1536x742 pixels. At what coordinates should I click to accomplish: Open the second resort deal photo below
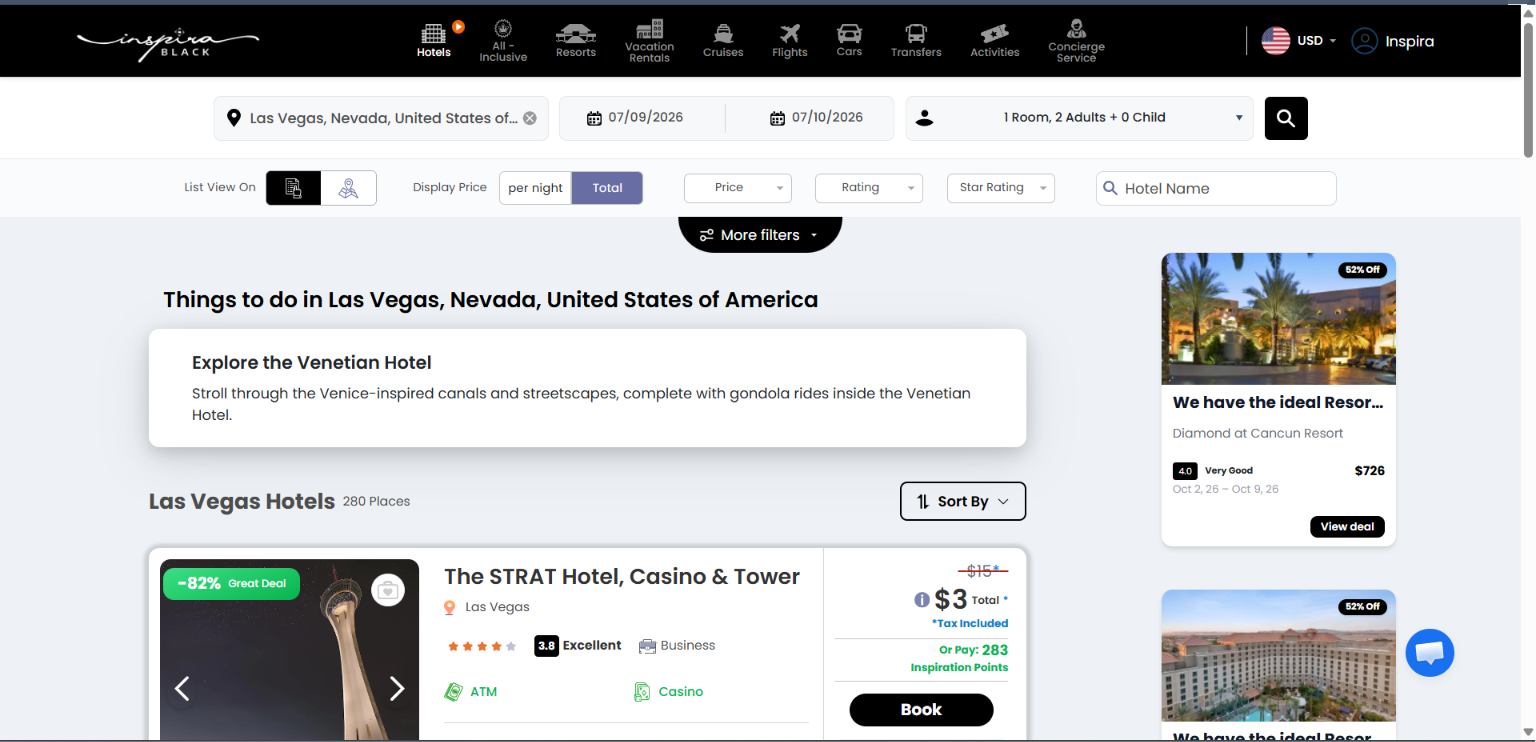click(1278, 656)
